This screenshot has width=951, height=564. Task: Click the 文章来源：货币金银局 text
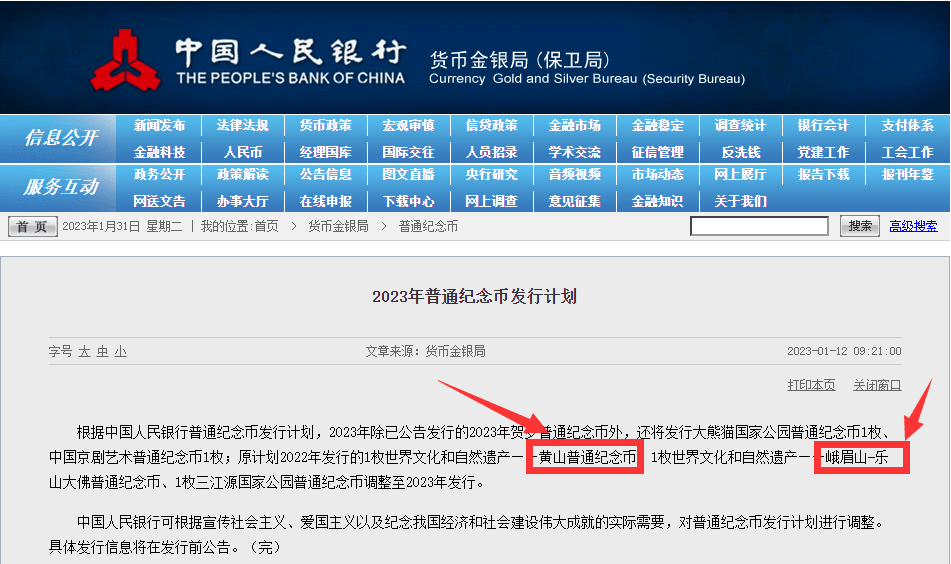coord(425,351)
